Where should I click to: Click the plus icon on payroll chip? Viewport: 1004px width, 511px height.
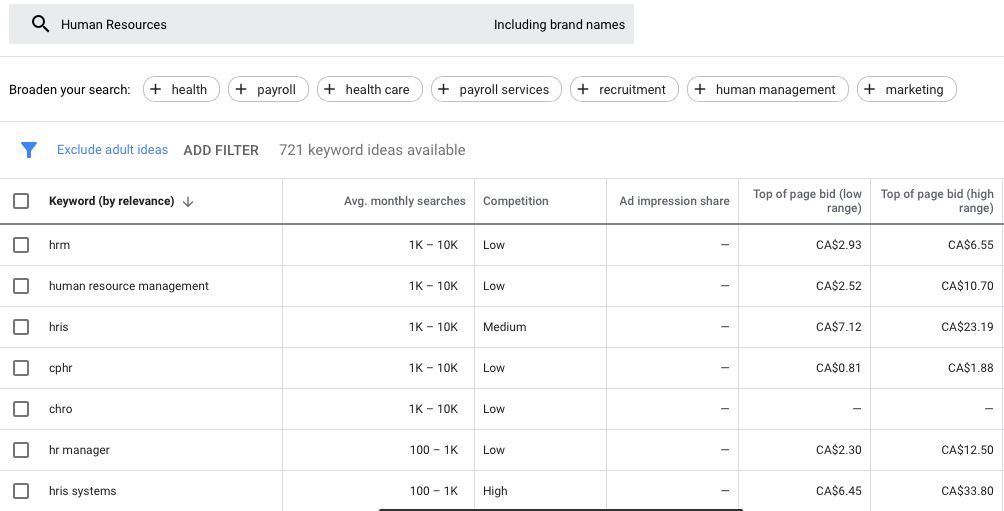241,89
